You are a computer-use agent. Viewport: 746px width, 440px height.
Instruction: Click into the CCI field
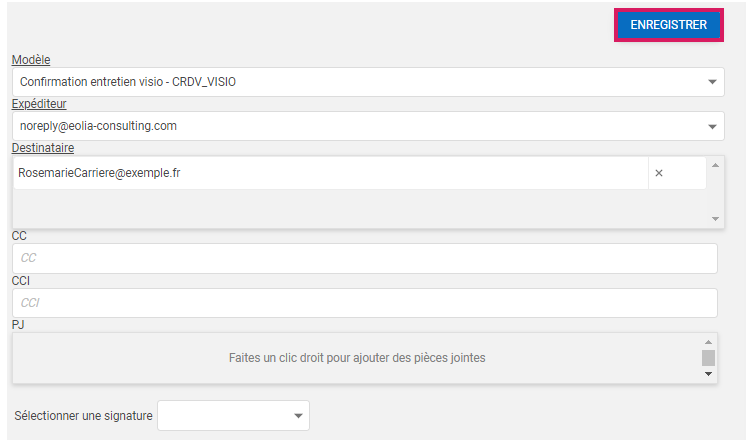(364, 302)
